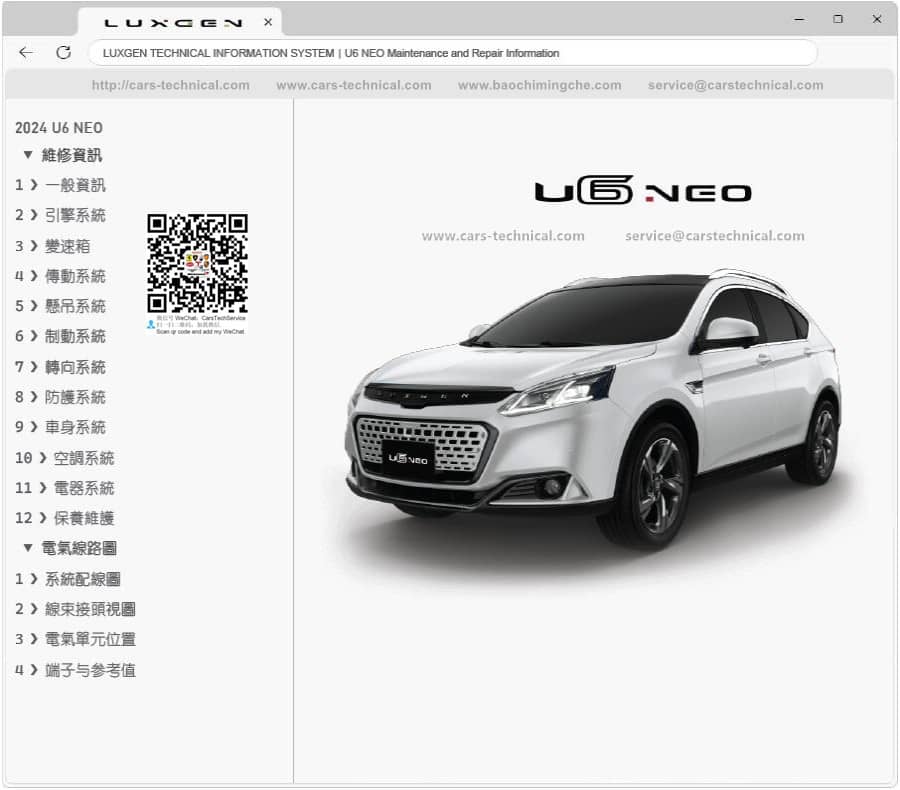This screenshot has width=900, height=790.
Task: Open www.cars-technical.com link in header bar
Action: [x=354, y=85]
